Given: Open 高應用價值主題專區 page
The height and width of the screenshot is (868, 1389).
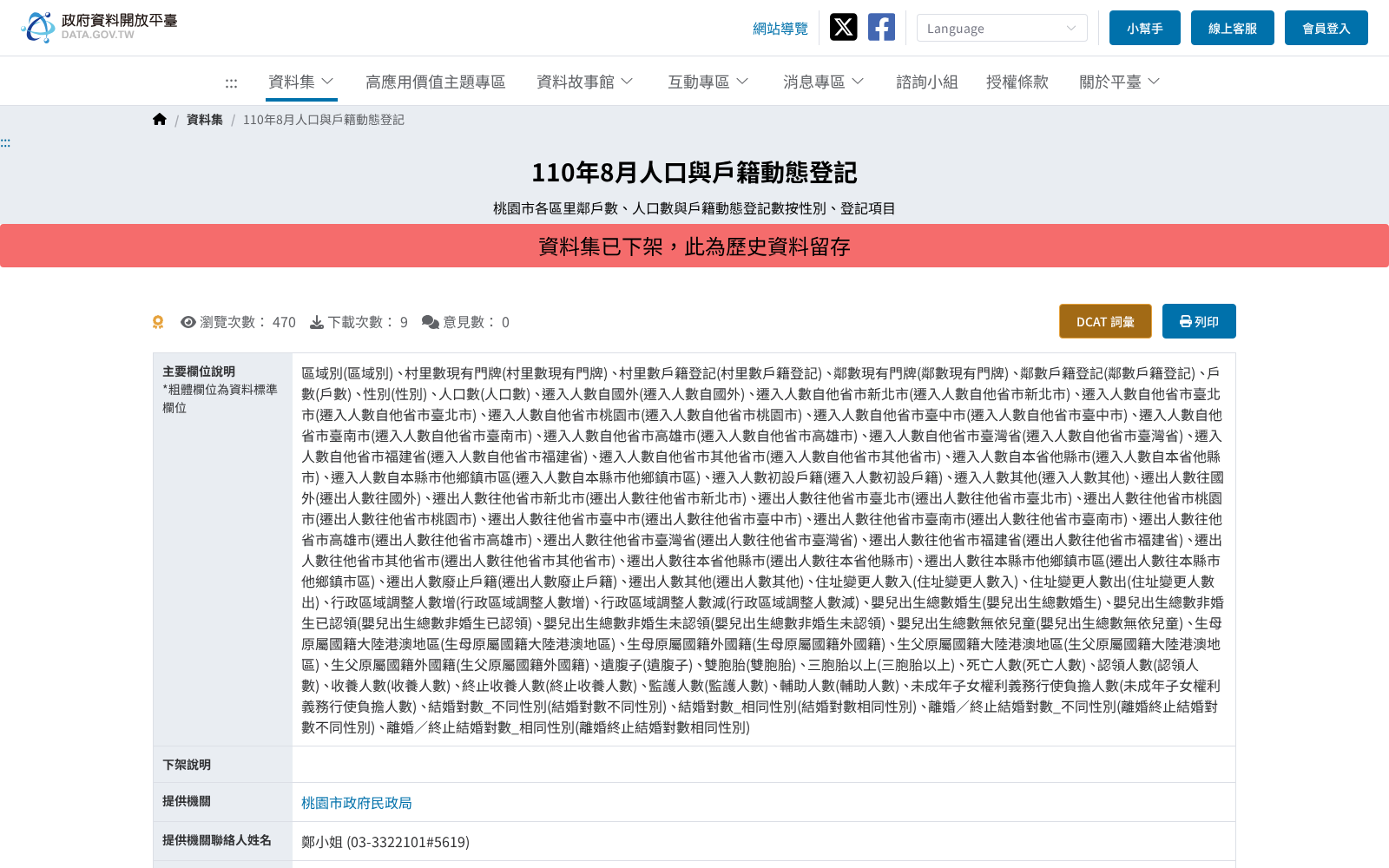Looking at the screenshot, I should [435, 82].
